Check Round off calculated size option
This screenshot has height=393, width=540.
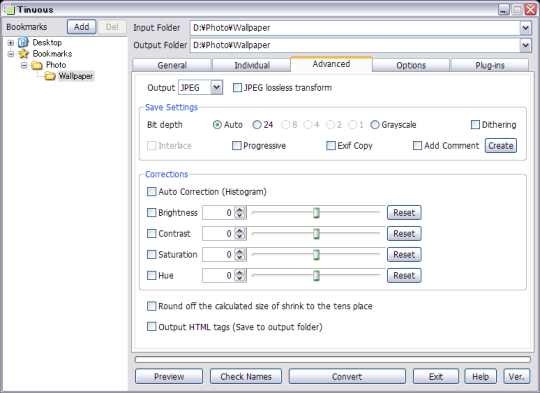pyautogui.click(x=152, y=306)
